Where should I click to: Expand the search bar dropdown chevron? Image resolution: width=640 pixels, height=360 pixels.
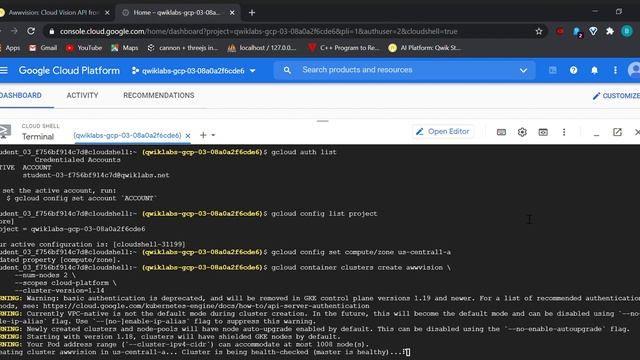523,70
